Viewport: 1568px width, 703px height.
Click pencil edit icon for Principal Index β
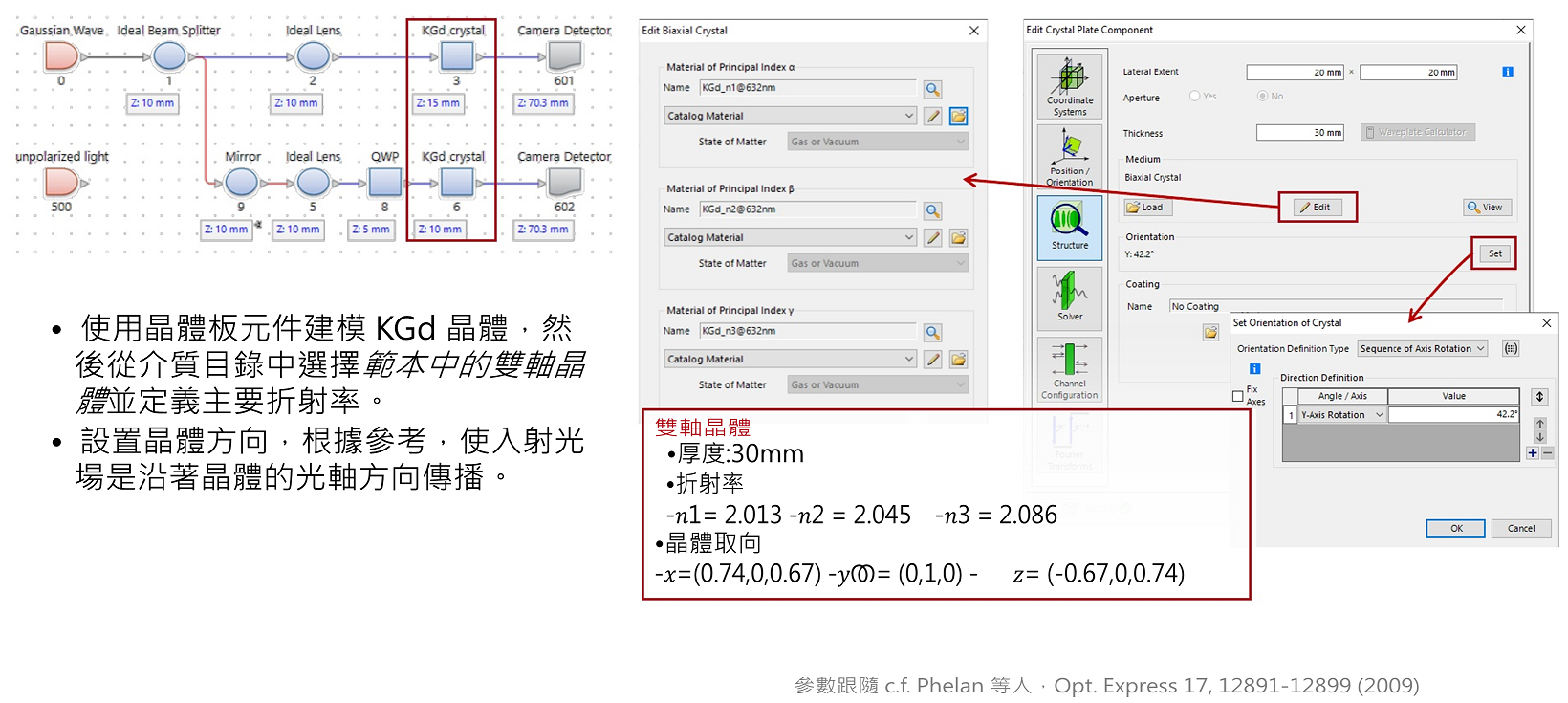click(x=933, y=237)
